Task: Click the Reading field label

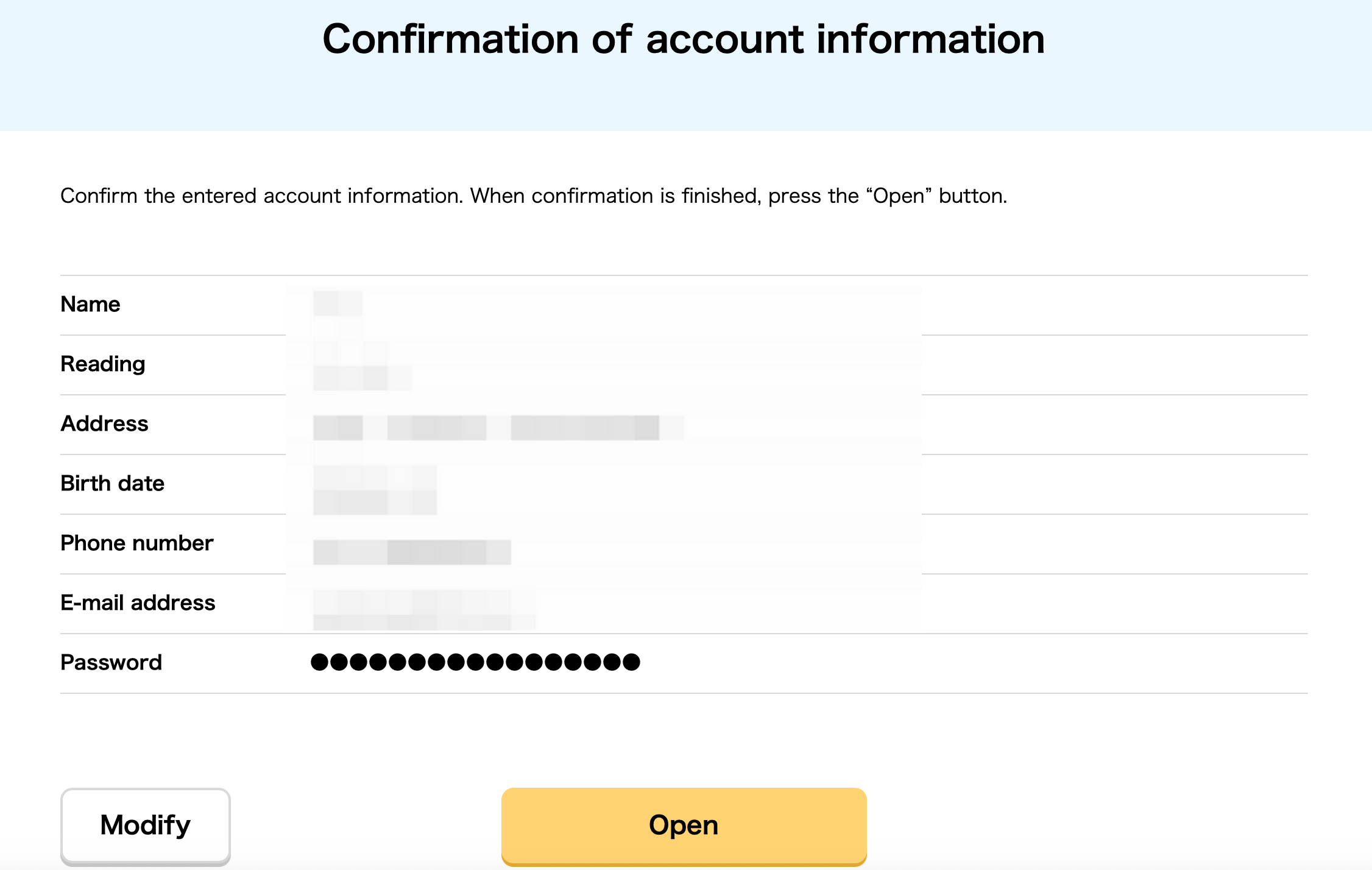Action: pyautogui.click(x=102, y=364)
